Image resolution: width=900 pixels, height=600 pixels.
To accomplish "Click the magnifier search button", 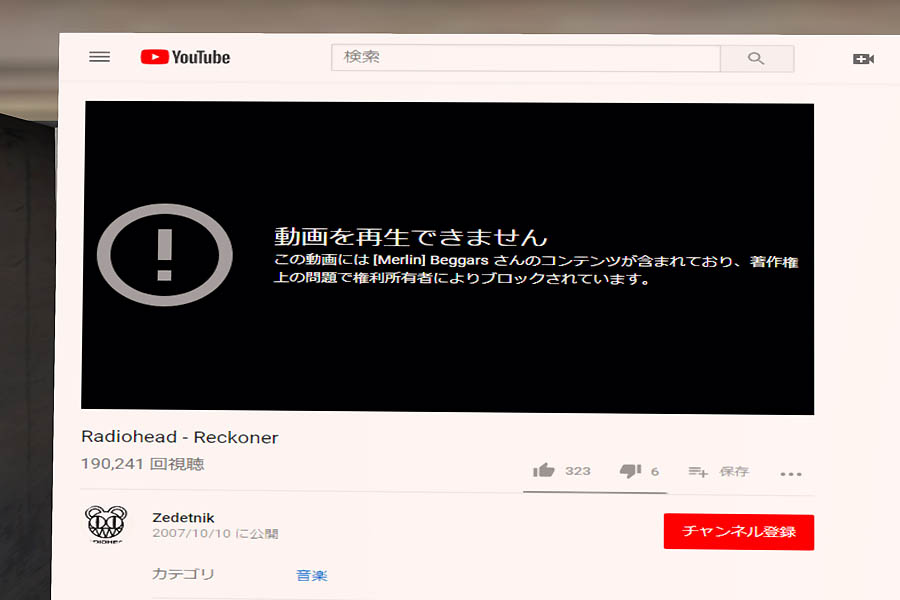I will point(757,58).
